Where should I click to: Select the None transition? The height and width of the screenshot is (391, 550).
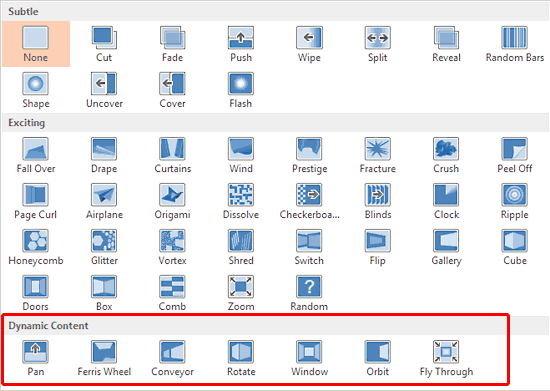coord(36,44)
